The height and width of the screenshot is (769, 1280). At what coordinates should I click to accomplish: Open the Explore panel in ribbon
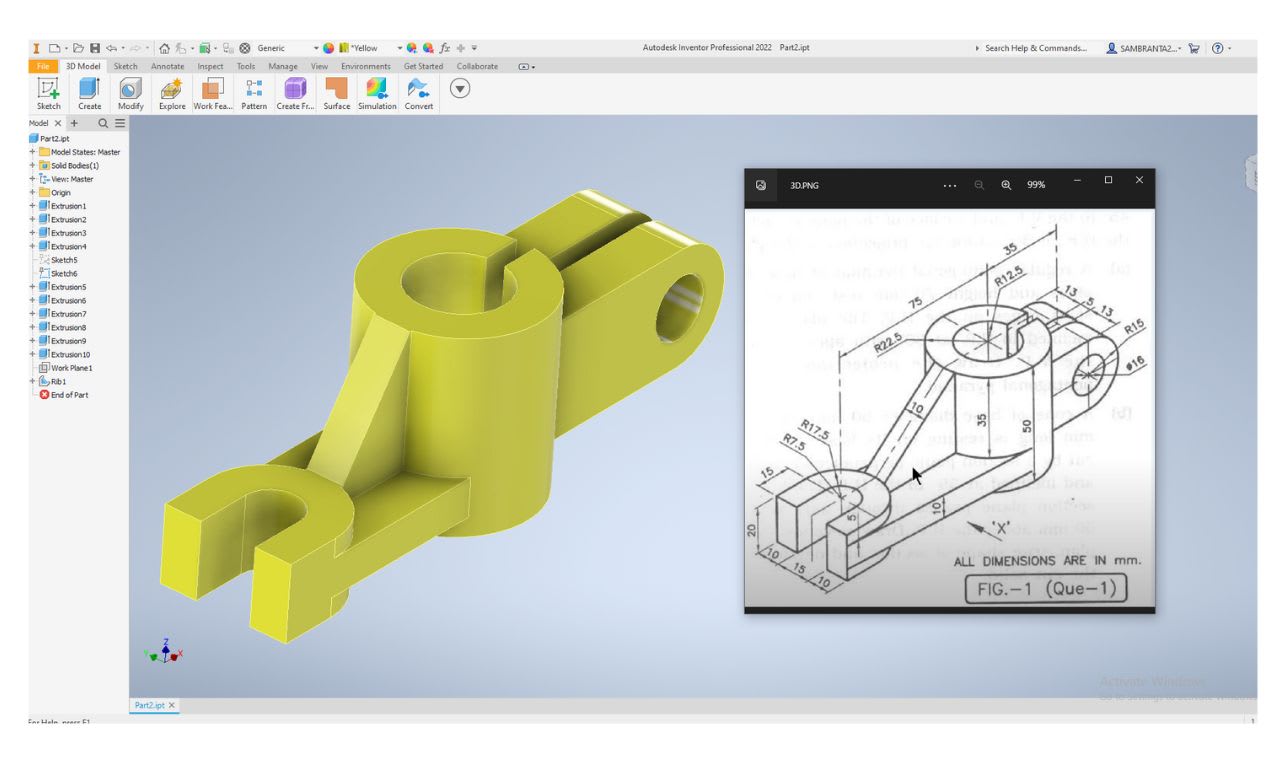171,93
